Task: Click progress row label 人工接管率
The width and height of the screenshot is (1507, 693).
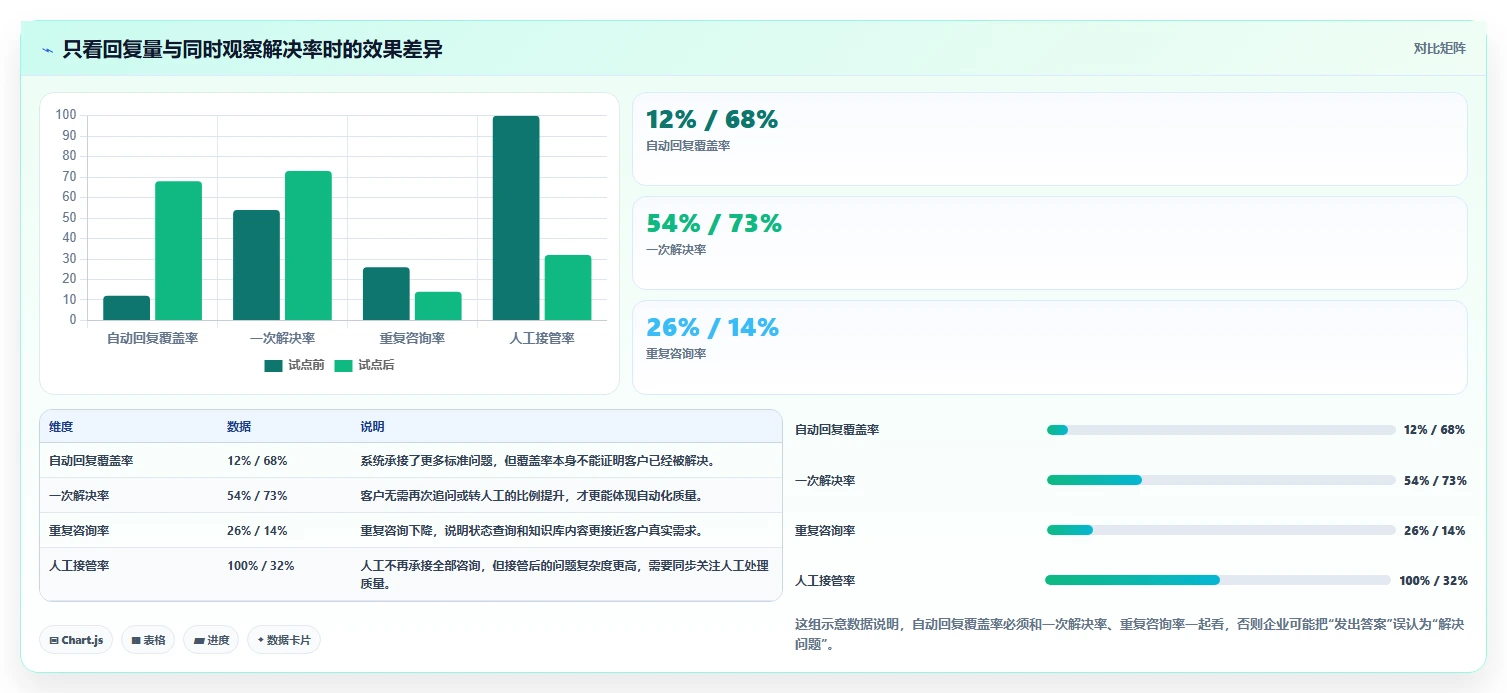Action: click(825, 581)
